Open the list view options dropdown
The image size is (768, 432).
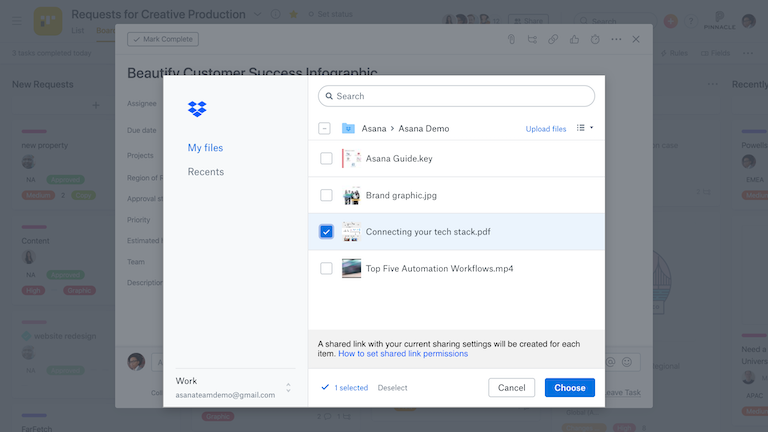pos(584,128)
